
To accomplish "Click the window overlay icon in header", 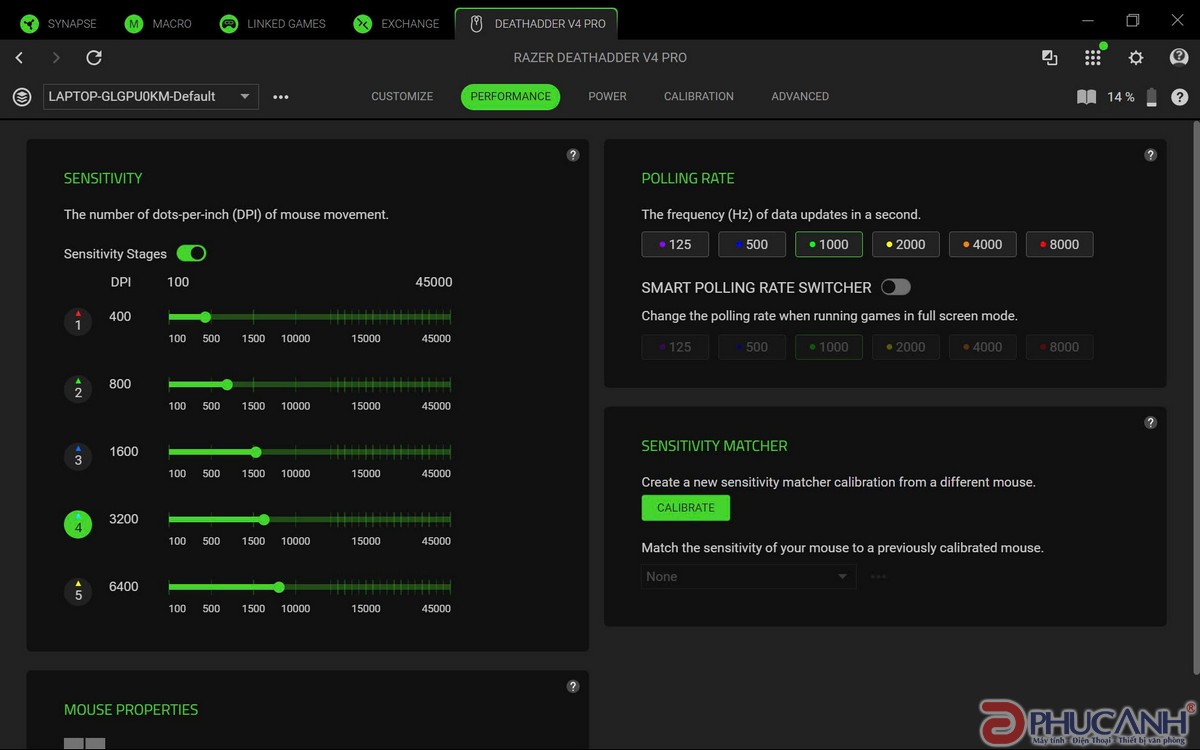I will click(x=1050, y=58).
